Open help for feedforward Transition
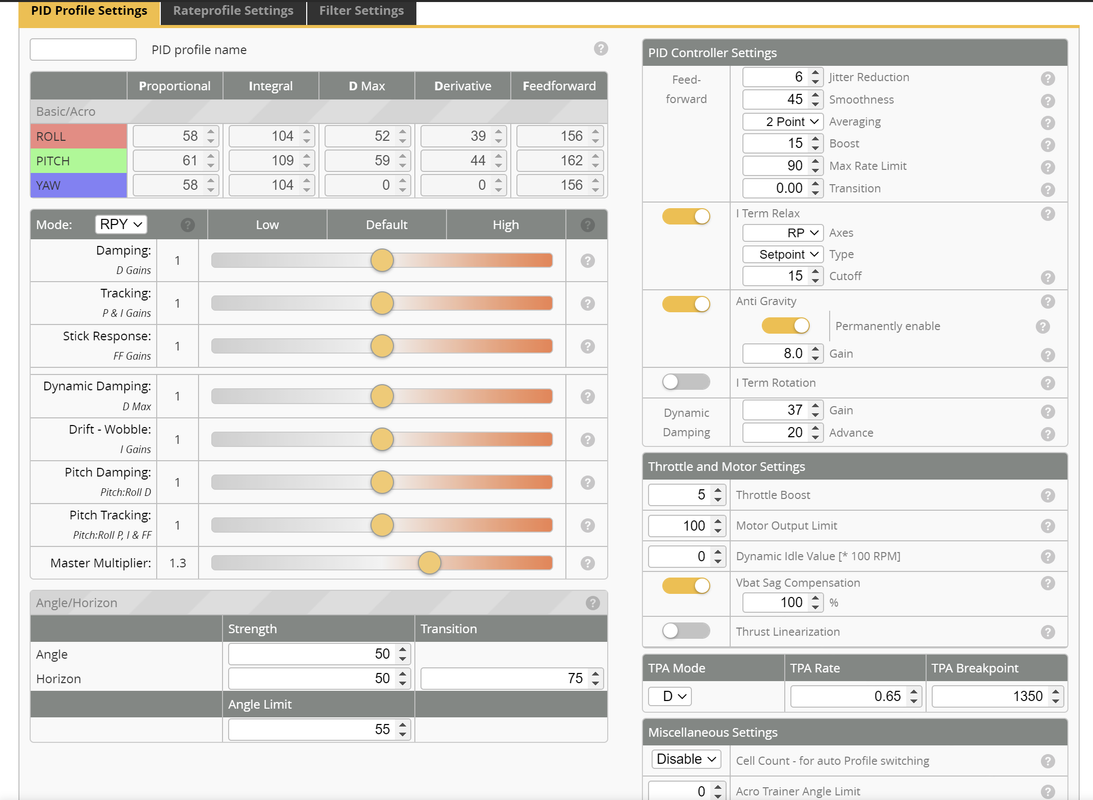Screen dimensions: 1093x800 [x=1048, y=190]
